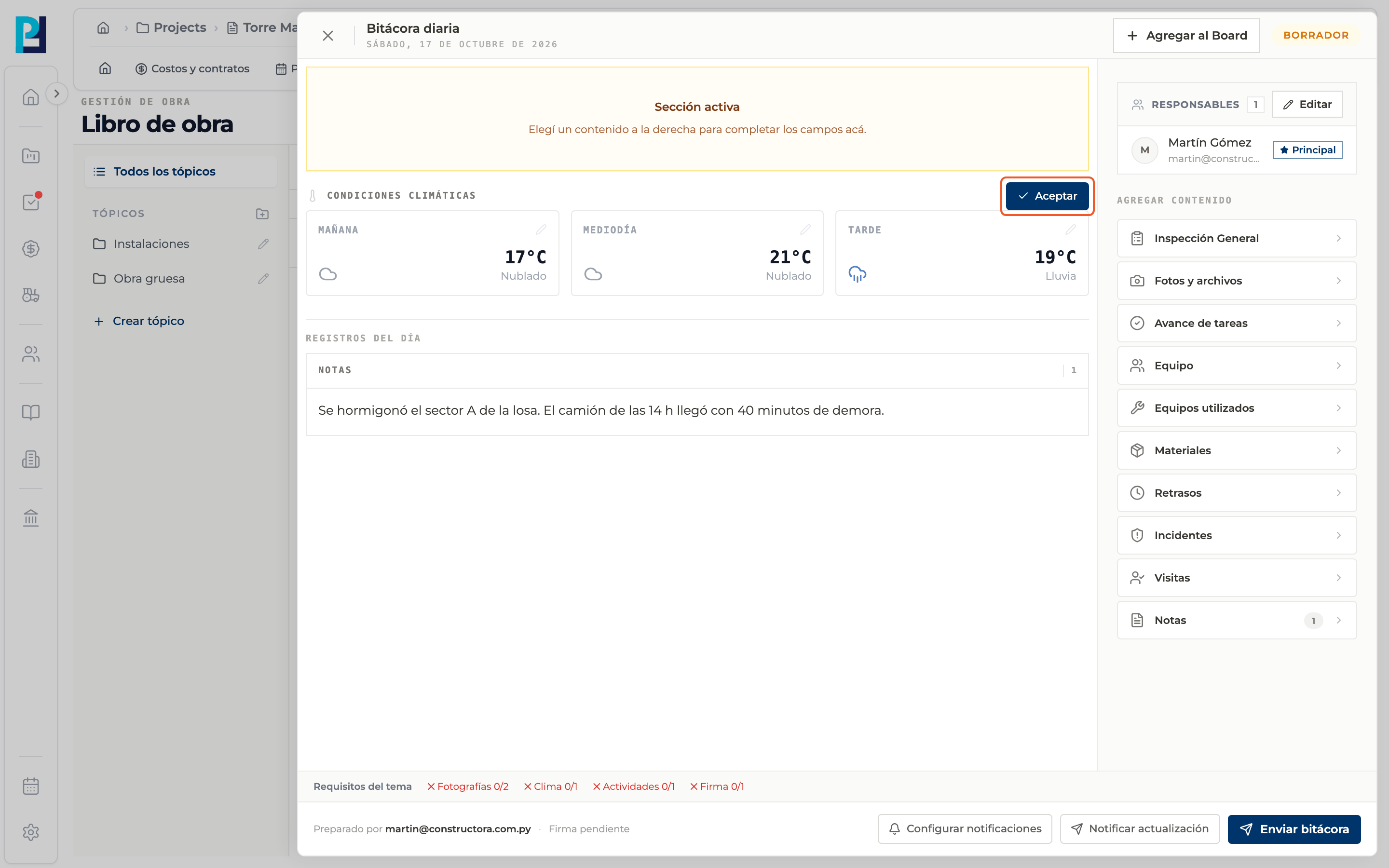Open the Incidentes content row
This screenshot has height=868, width=1389.
(1236, 536)
